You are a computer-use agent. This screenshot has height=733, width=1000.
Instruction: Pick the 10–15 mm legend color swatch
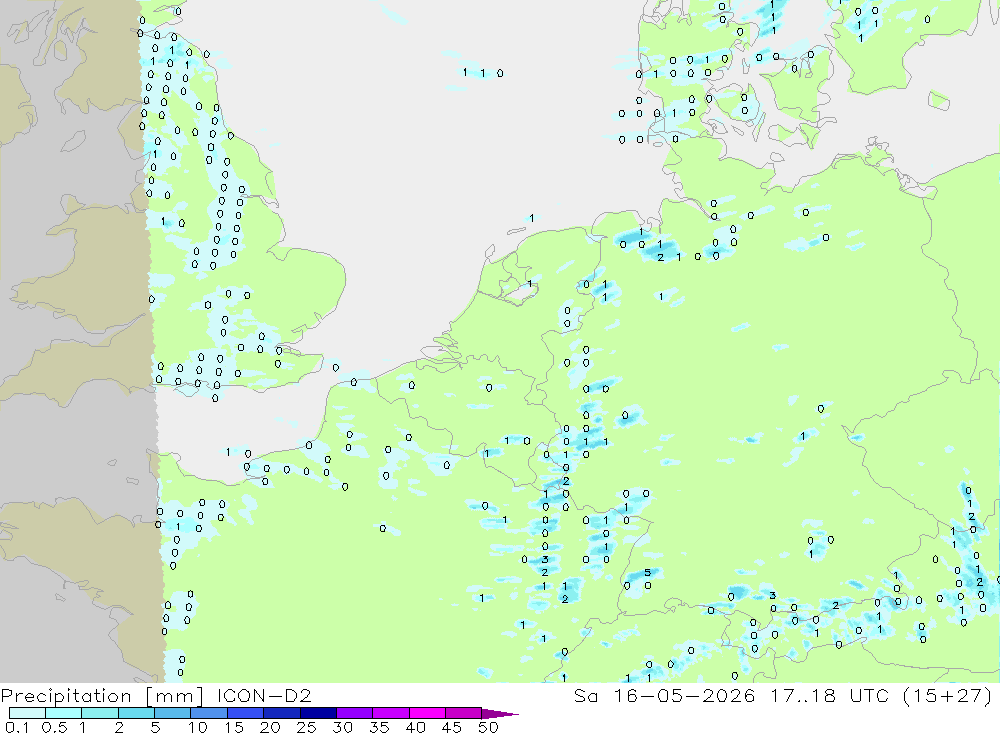click(209, 713)
